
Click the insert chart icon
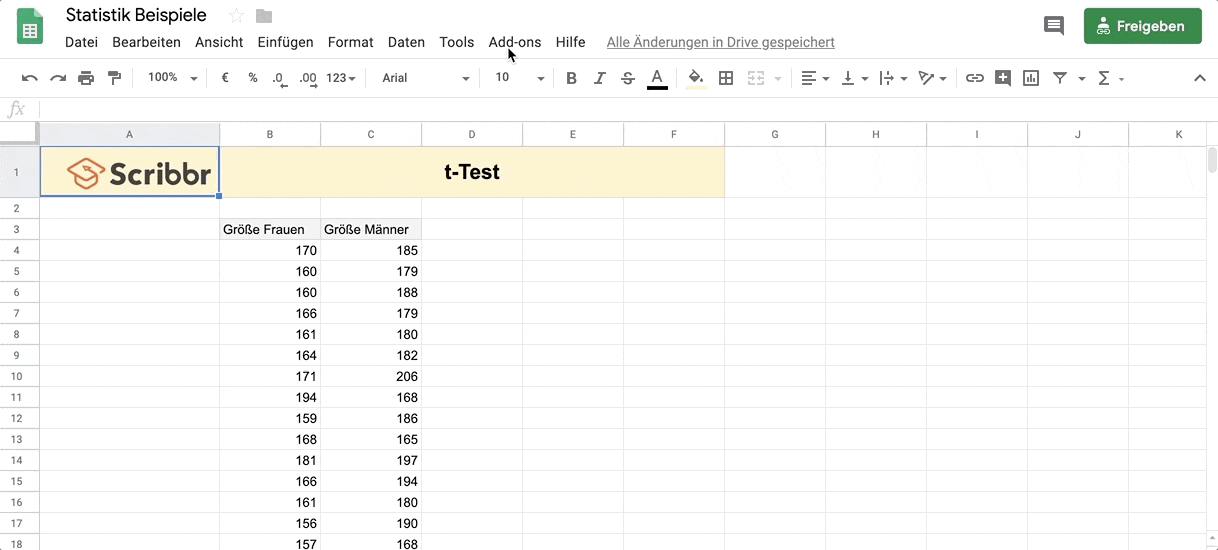click(x=1031, y=78)
